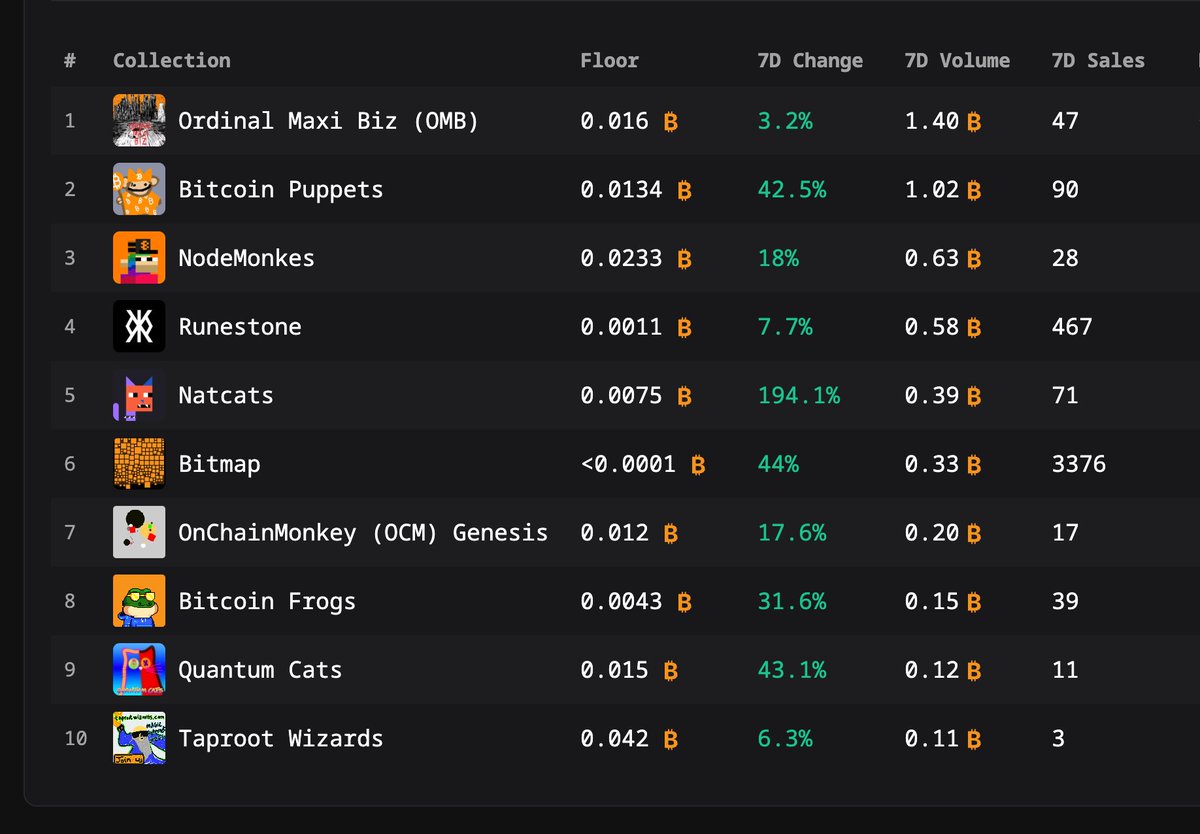
Task: Open the Bitcoin Puppets collection name link
Action: click(281, 190)
